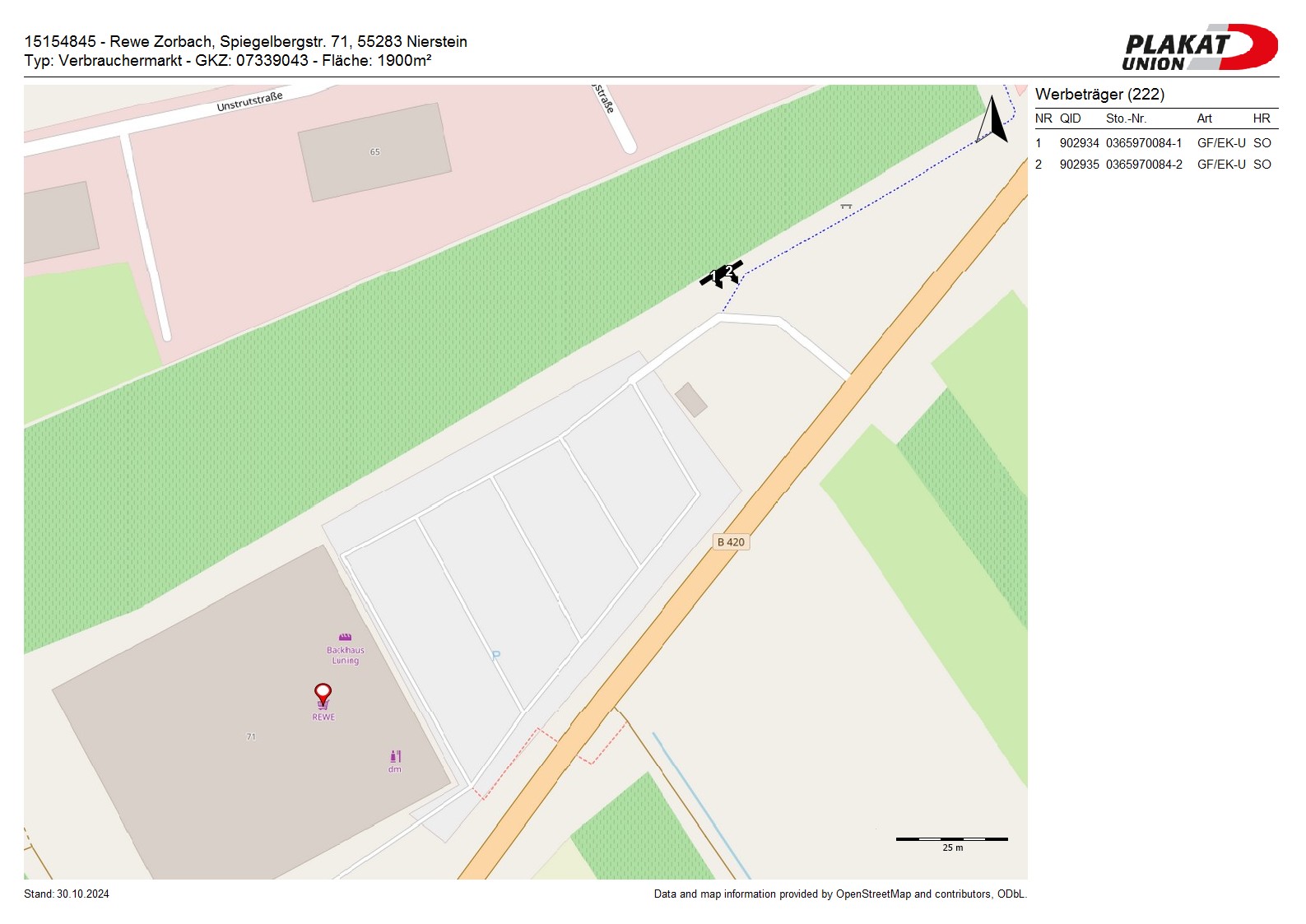Select the Backhaus Lüning bakery icon
1306x924 pixels.
point(345,637)
